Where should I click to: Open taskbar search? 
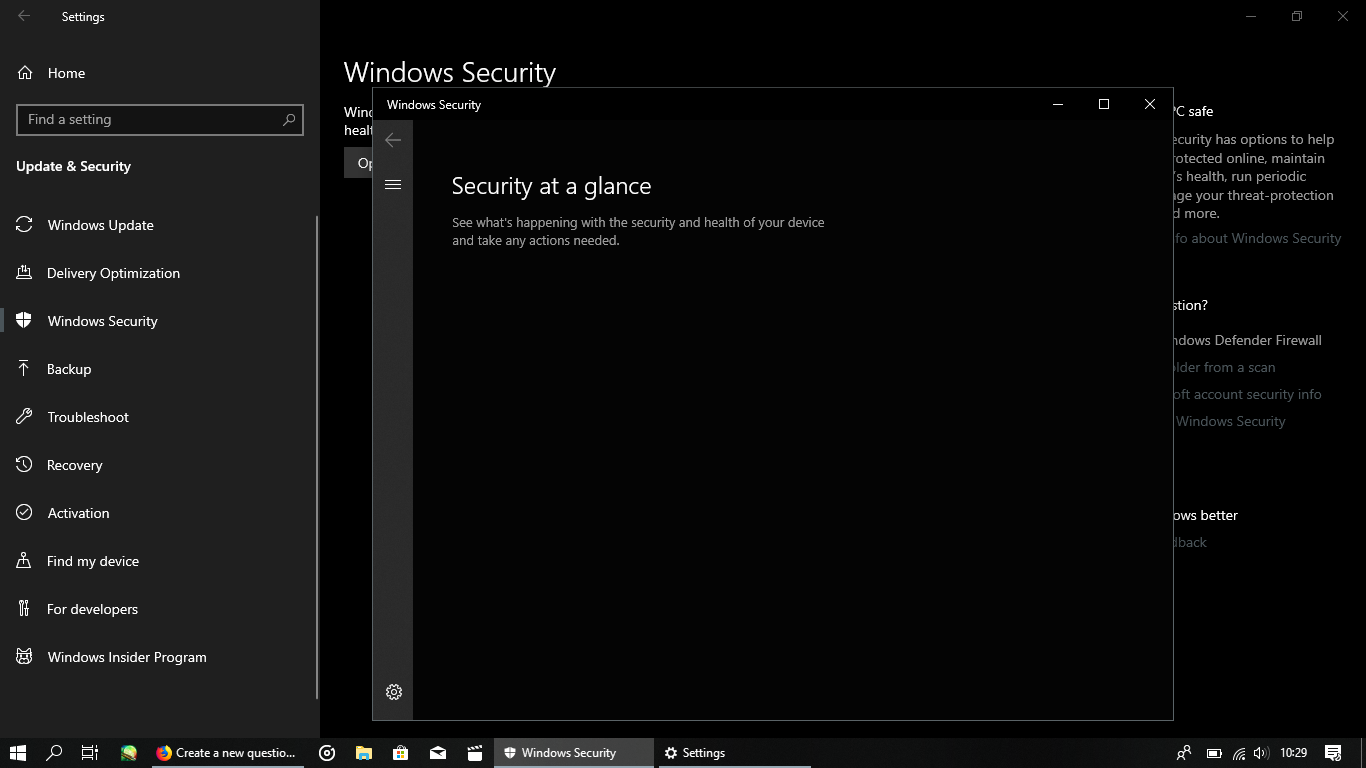(x=54, y=753)
